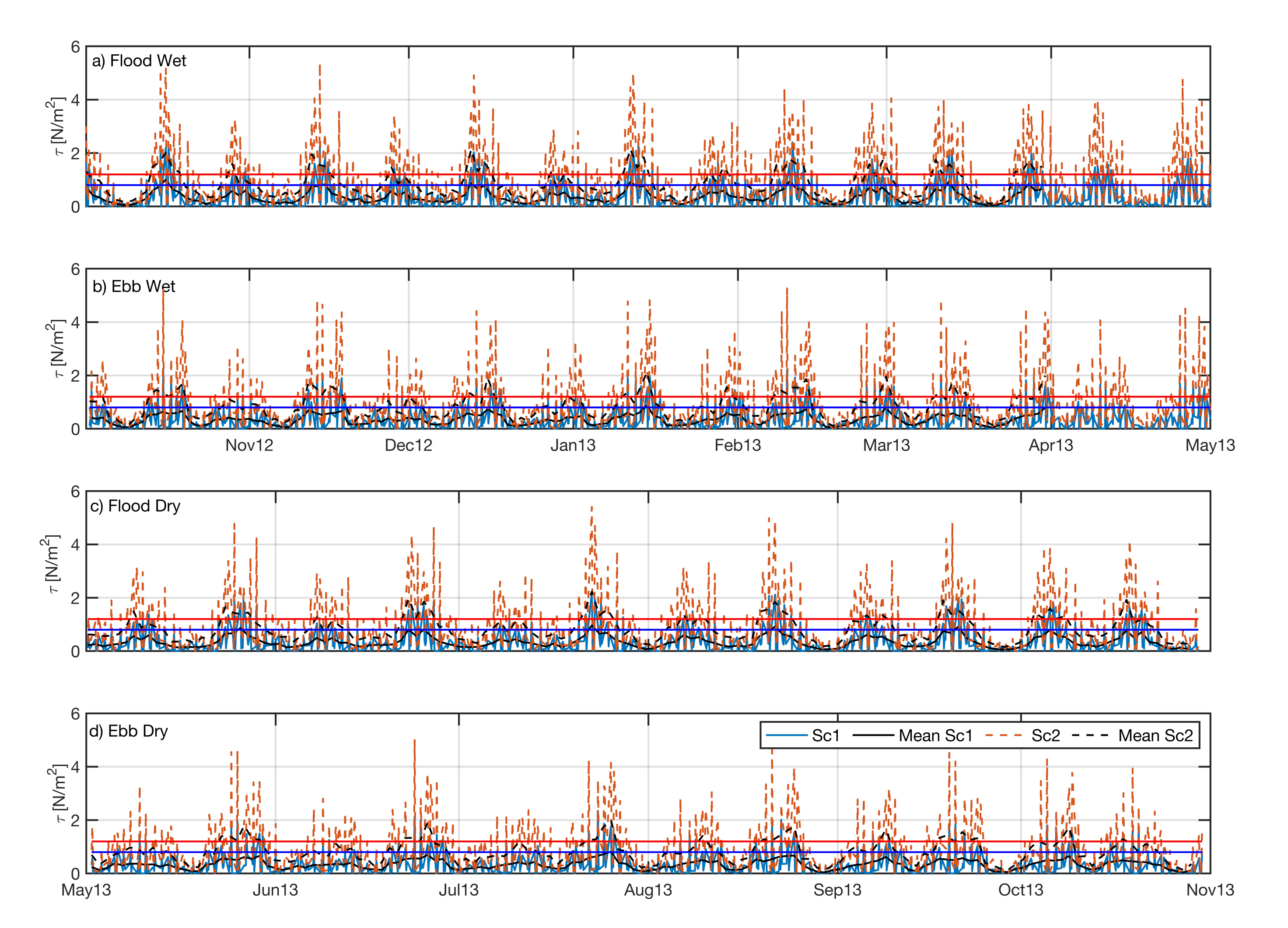
Task: Click the Sc1 blue legend line sample
Action: pyautogui.click(x=787, y=736)
